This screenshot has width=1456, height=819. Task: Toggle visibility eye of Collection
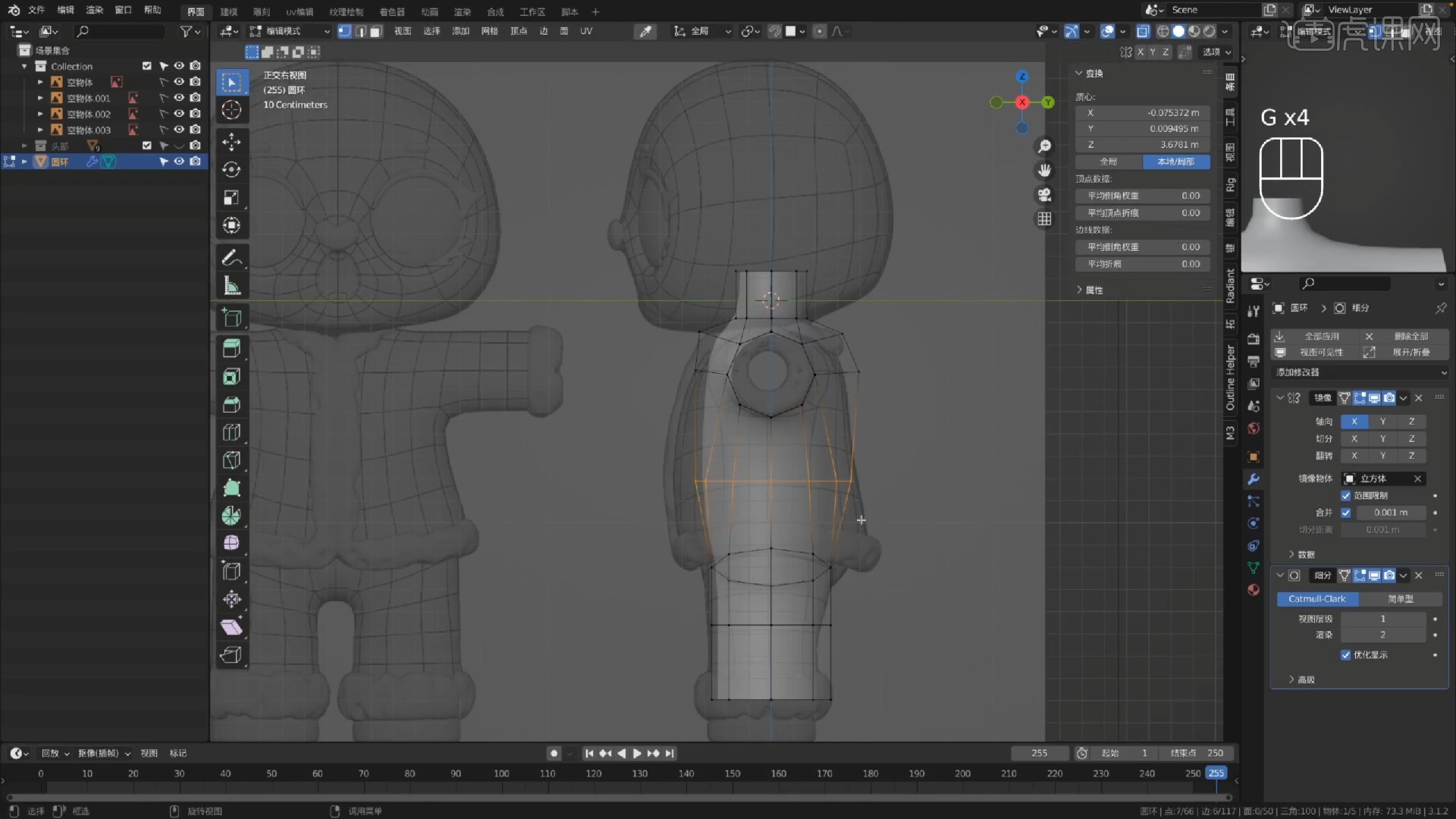(179, 66)
